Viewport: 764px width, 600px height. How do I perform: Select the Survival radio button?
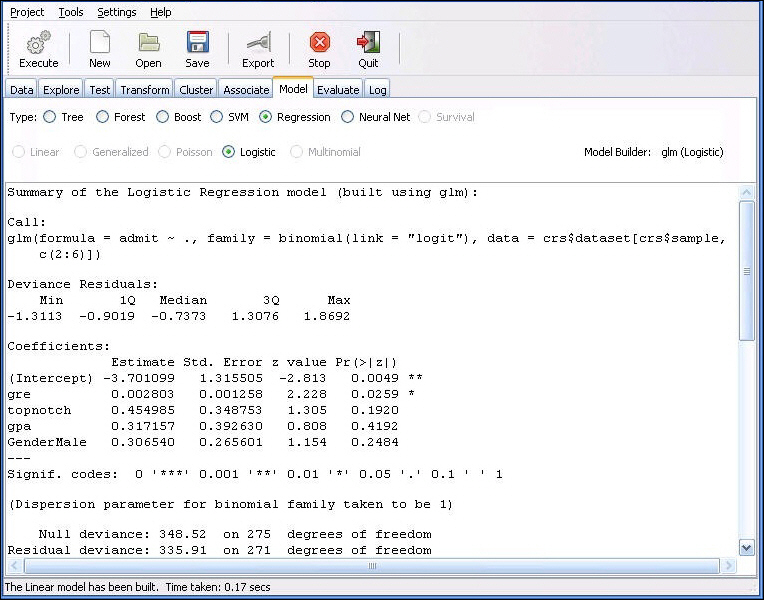[424, 117]
